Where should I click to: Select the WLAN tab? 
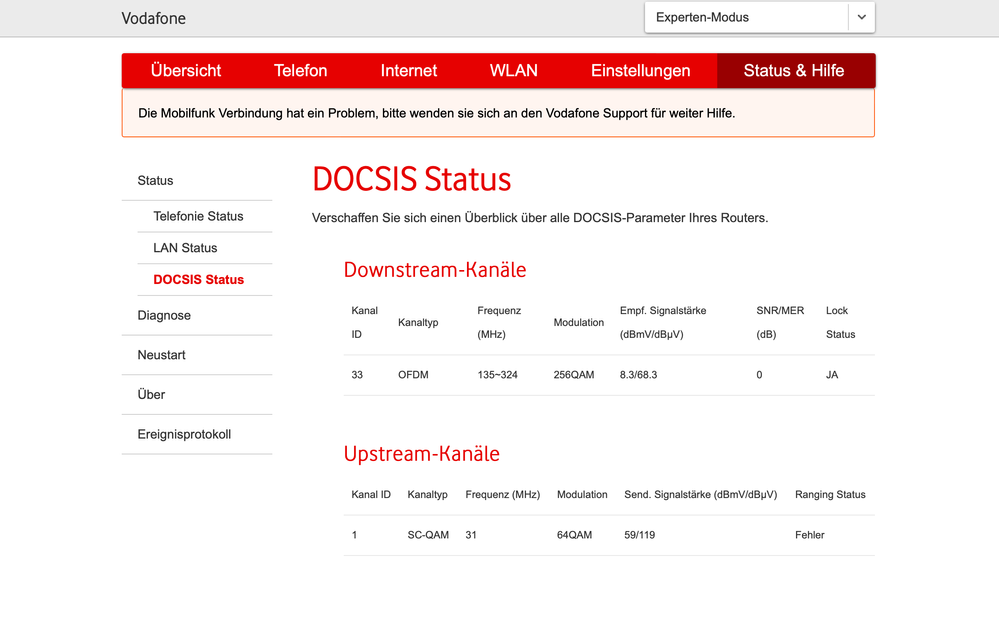tap(514, 71)
